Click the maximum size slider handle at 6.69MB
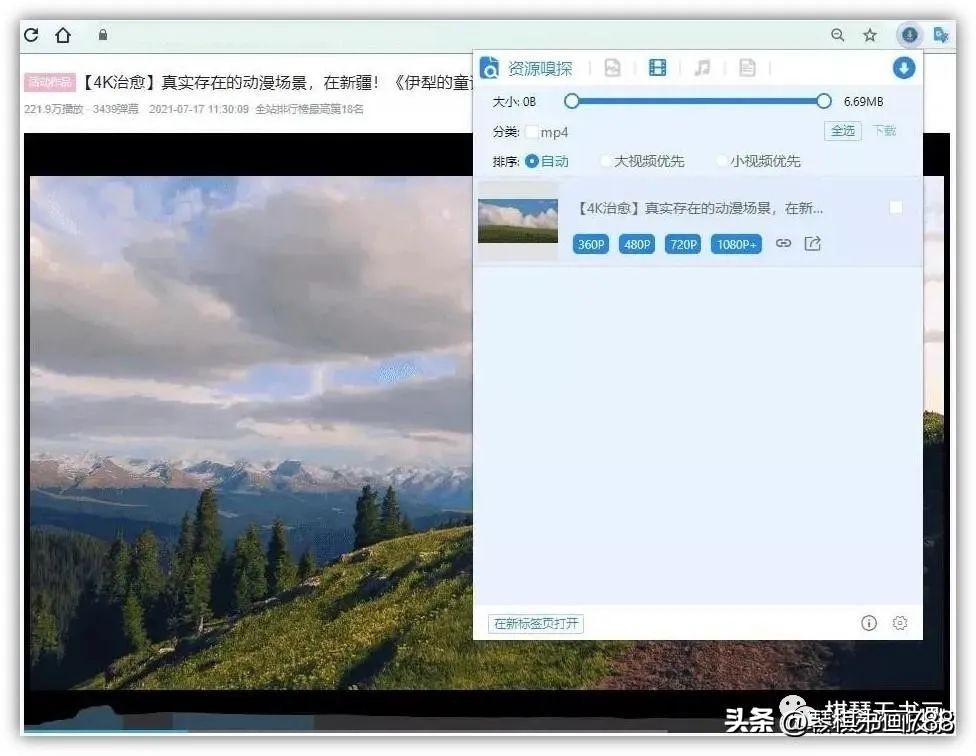The width and height of the screenshot is (976, 756). point(824,101)
